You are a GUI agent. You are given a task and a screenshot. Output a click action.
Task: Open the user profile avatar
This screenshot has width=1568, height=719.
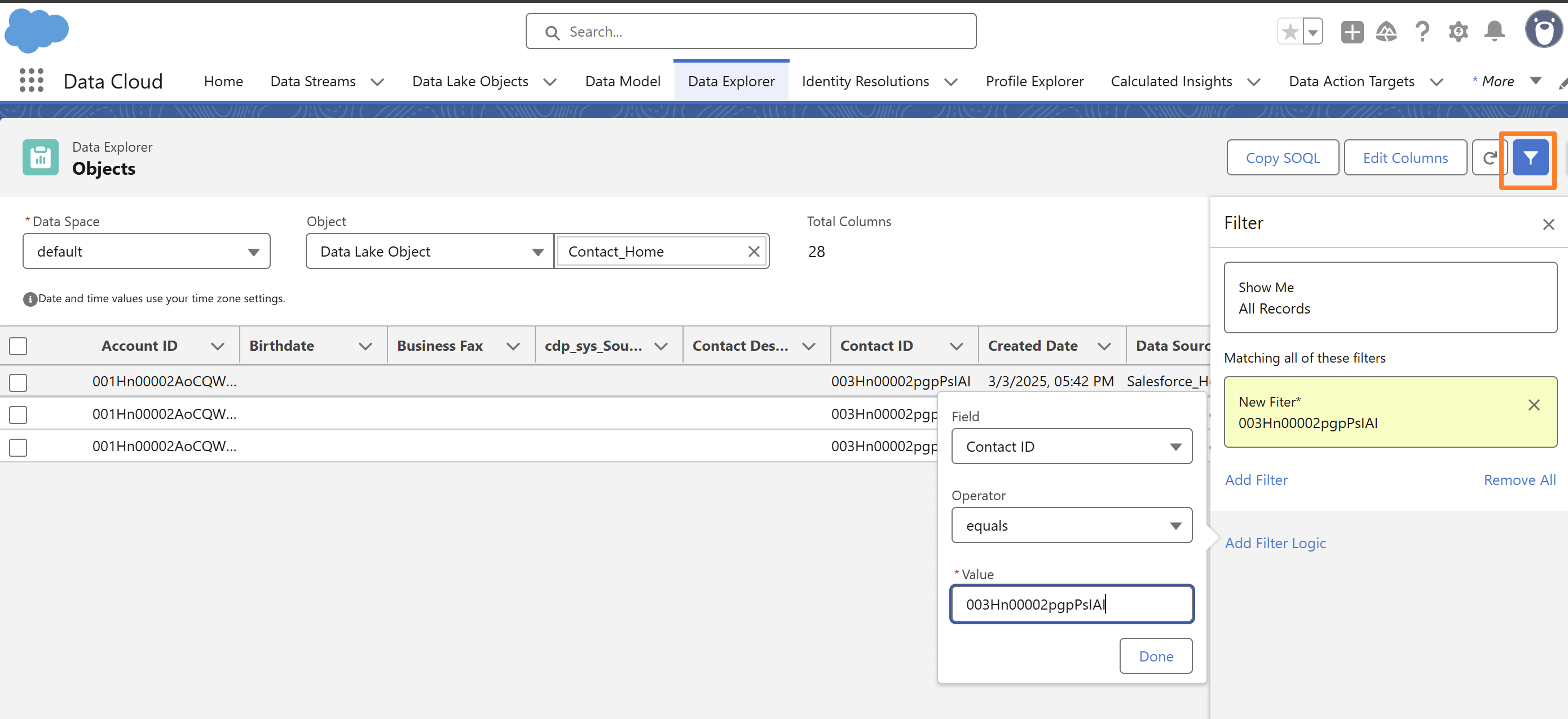pos(1544,30)
